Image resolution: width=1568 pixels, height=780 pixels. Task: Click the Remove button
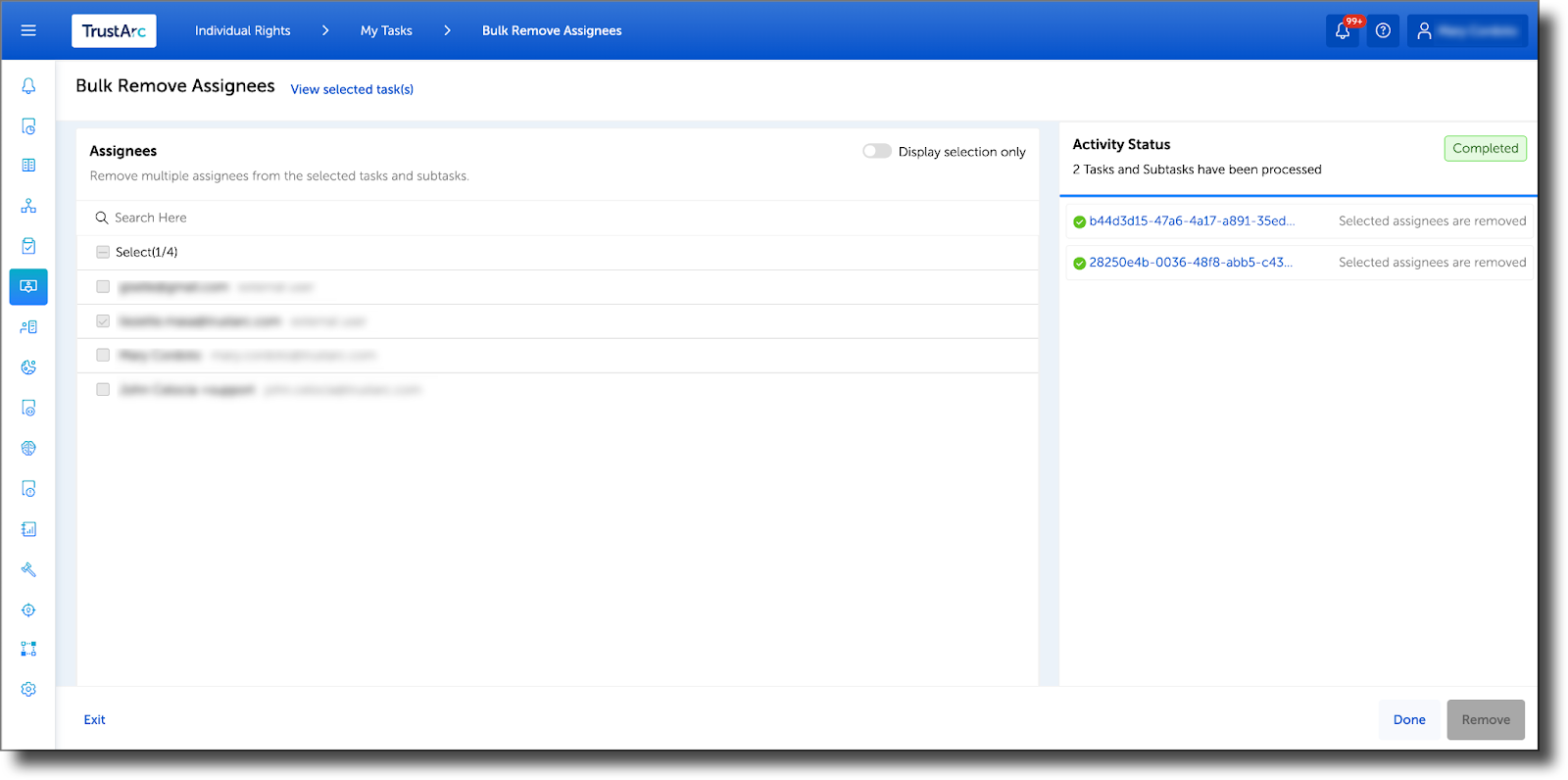[1486, 719]
